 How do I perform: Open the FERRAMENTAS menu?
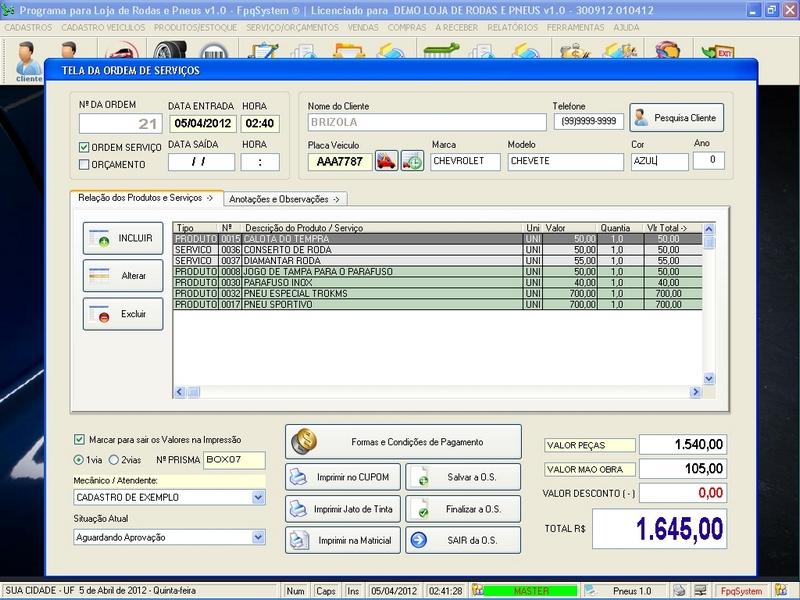click(x=575, y=28)
